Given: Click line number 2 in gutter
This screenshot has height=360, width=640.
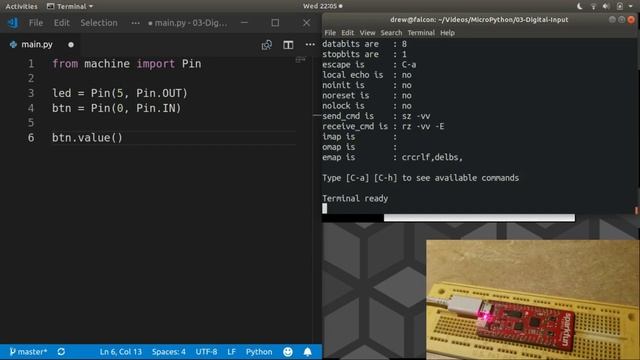Looking at the screenshot, I should [31, 78].
